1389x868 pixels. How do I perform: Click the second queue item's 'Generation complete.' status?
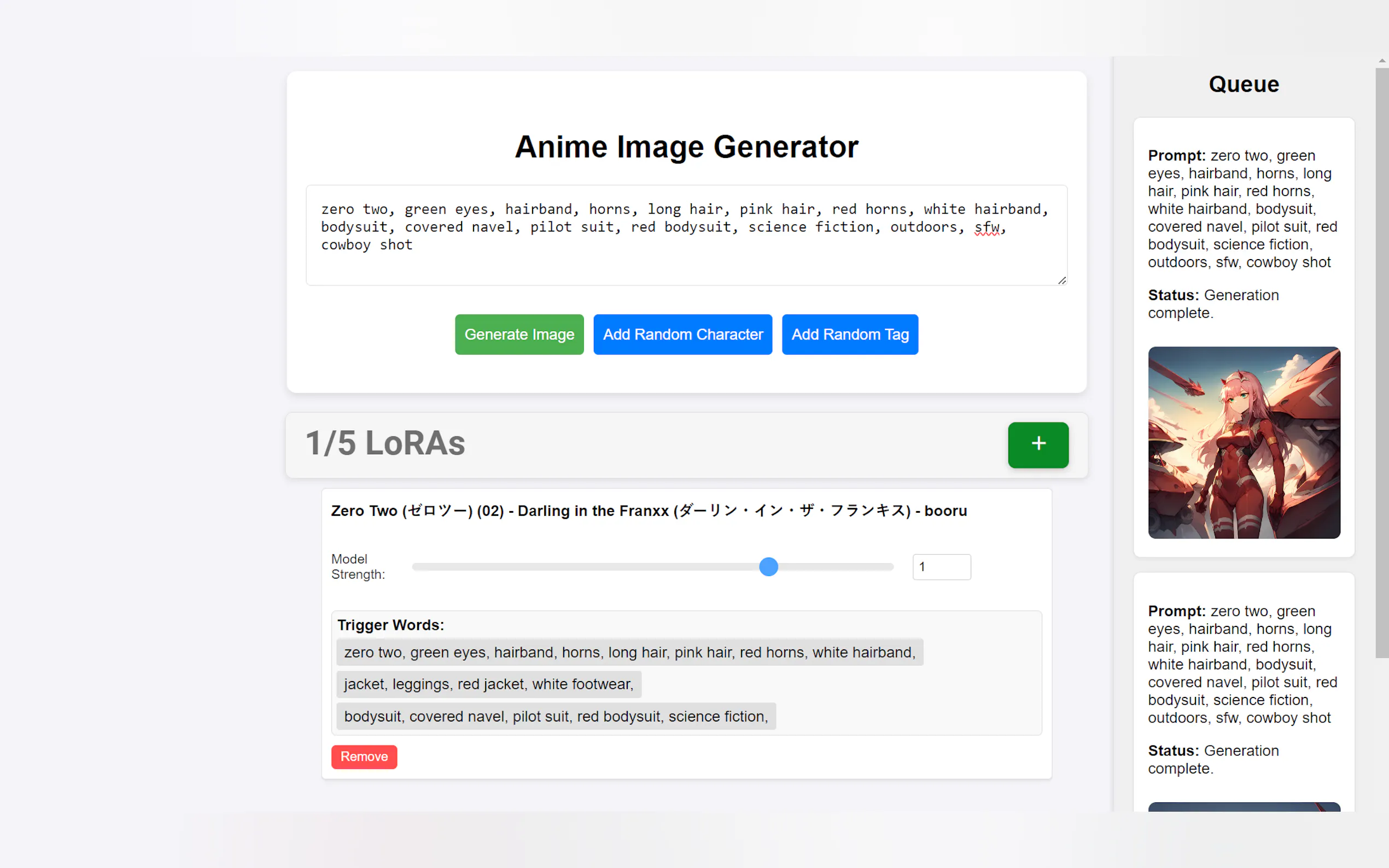click(x=1213, y=759)
